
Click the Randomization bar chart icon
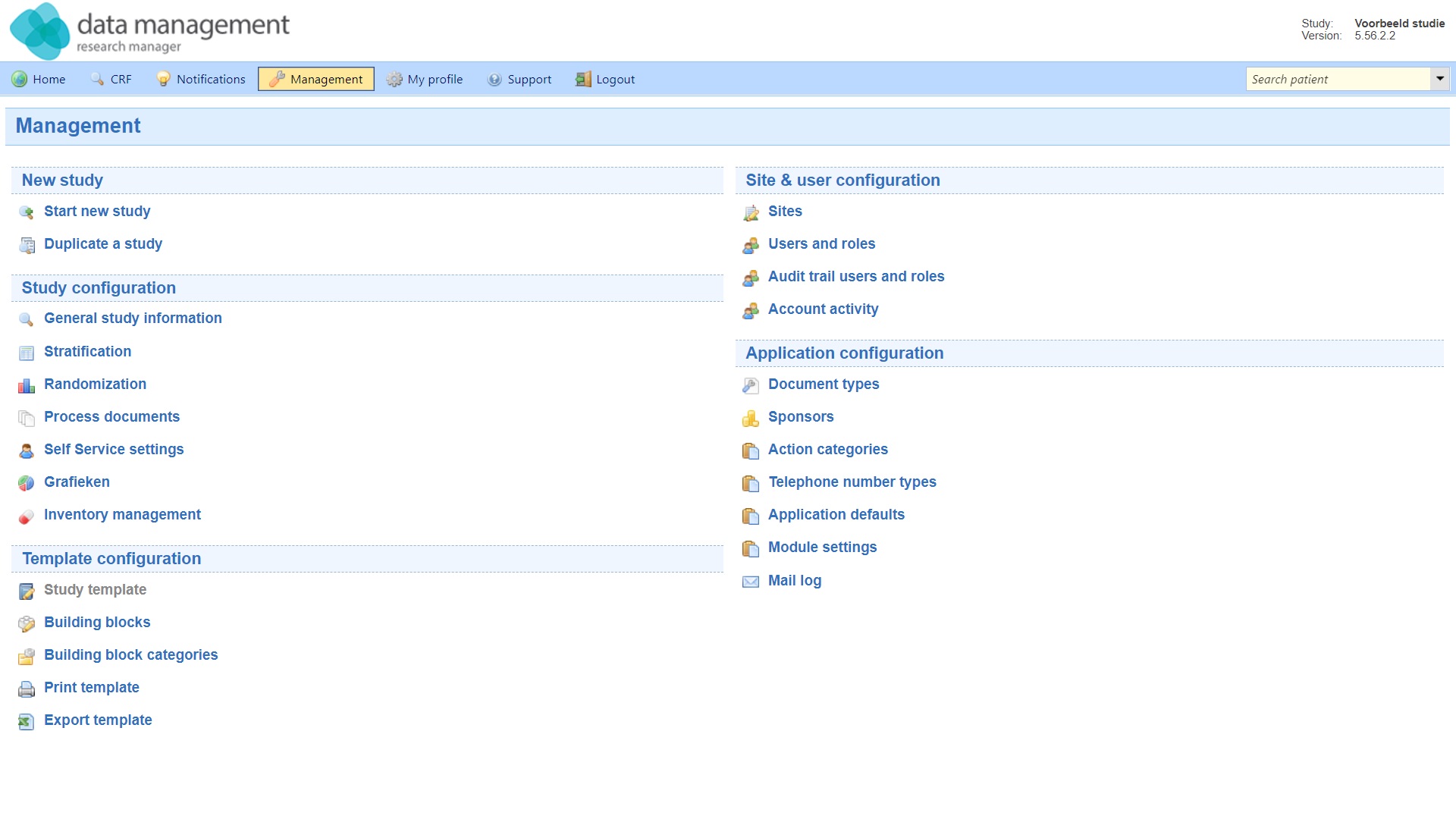click(x=27, y=386)
